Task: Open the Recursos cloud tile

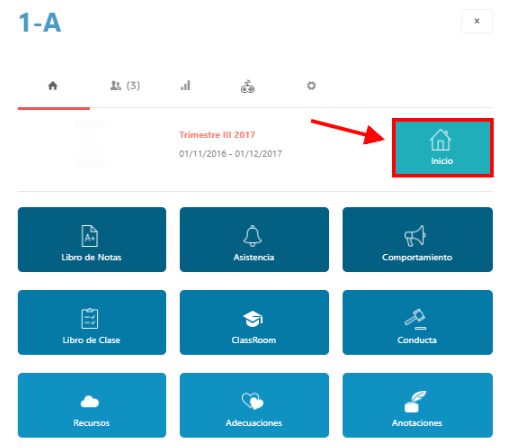Action: pos(92,405)
